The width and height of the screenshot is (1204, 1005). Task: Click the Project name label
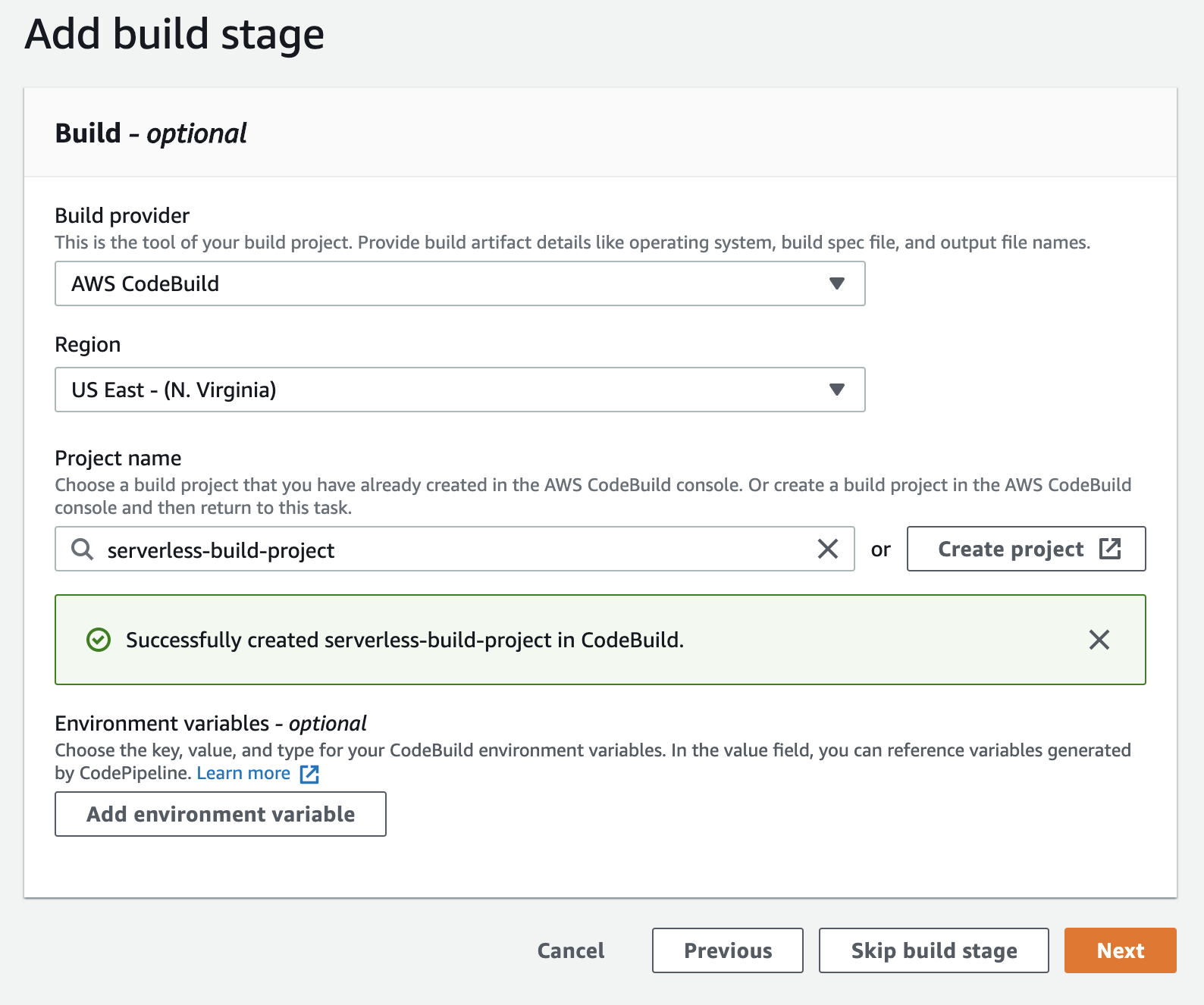[118, 459]
